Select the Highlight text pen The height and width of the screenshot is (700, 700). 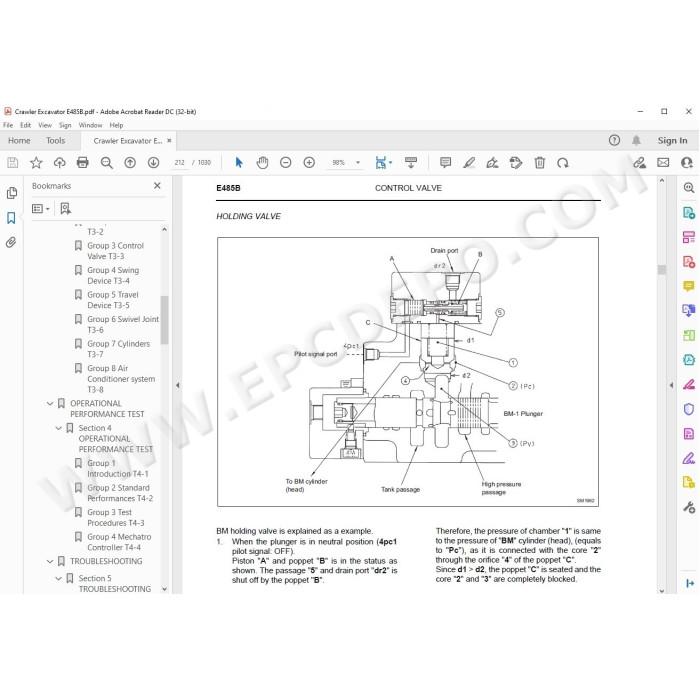pos(469,163)
